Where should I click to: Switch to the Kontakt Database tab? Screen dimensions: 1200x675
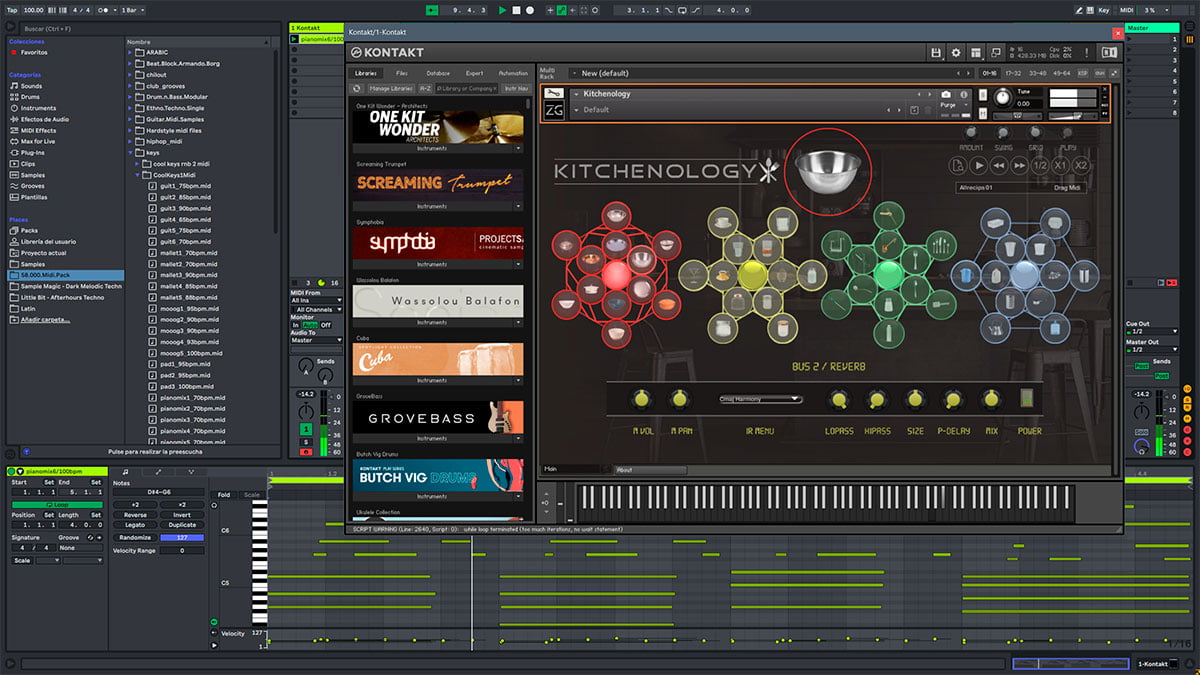pyautogui.click(x=438, y=73)
